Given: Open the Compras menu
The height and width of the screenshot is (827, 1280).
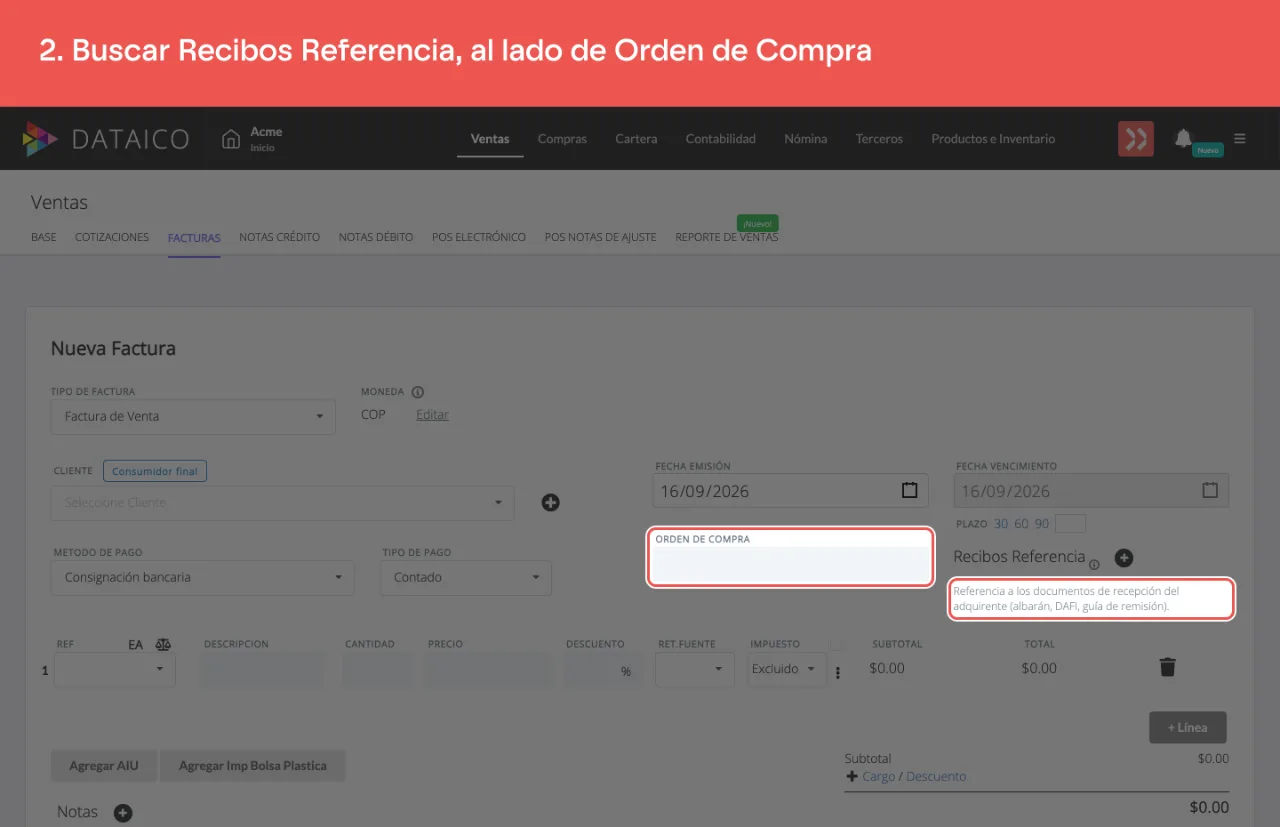Looking at the screenshot, I should click(x=562, y=139).
